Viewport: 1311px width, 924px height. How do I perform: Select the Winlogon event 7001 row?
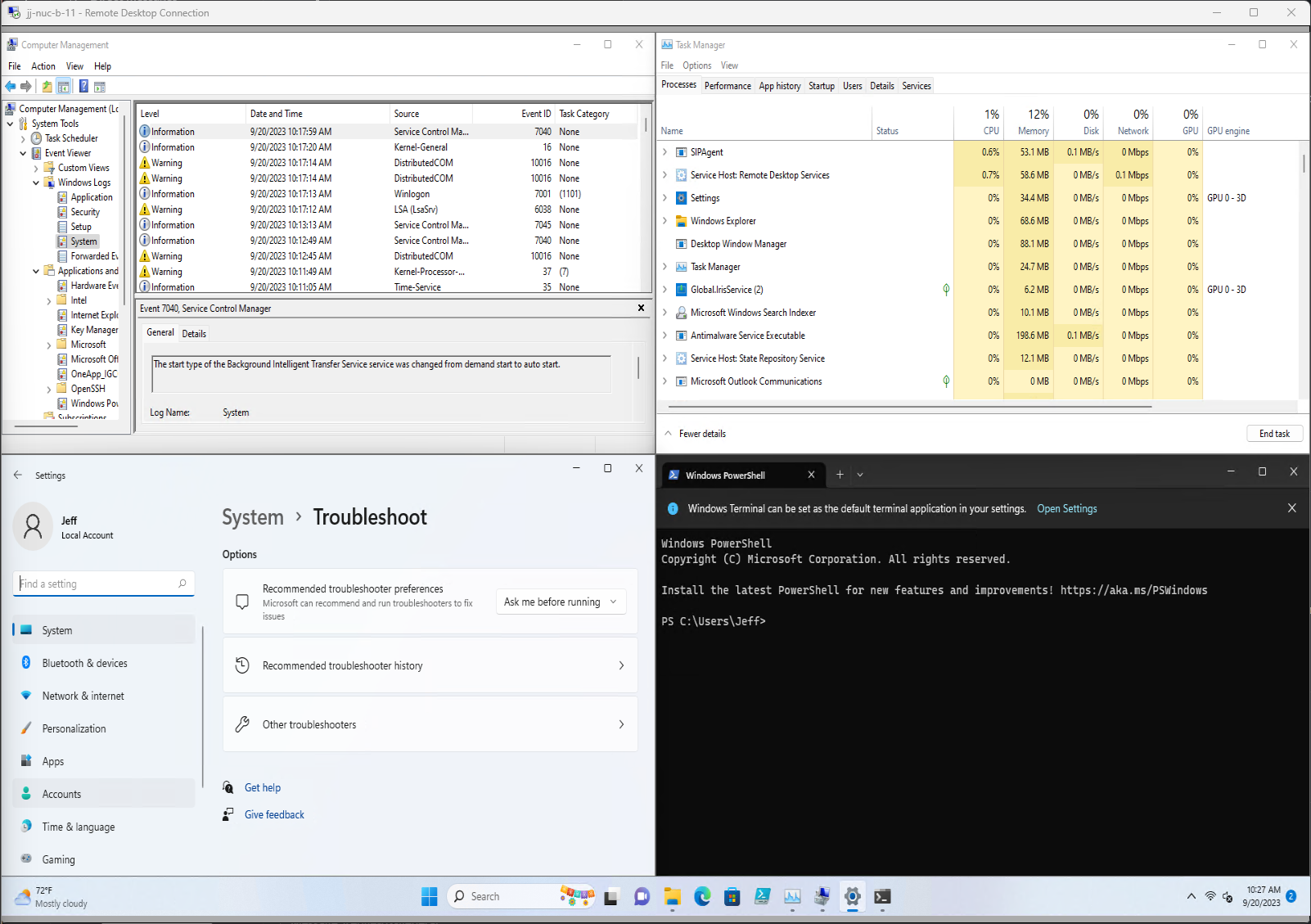click(x=387, y=194)
